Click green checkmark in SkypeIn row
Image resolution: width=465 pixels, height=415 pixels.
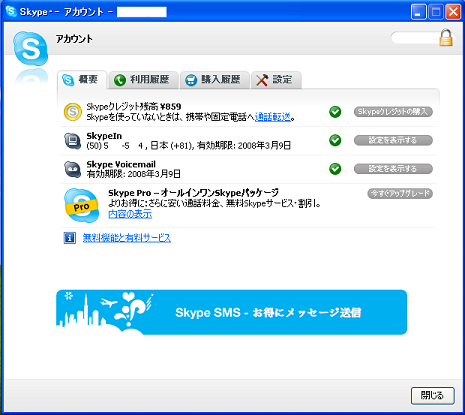(335, 140)
